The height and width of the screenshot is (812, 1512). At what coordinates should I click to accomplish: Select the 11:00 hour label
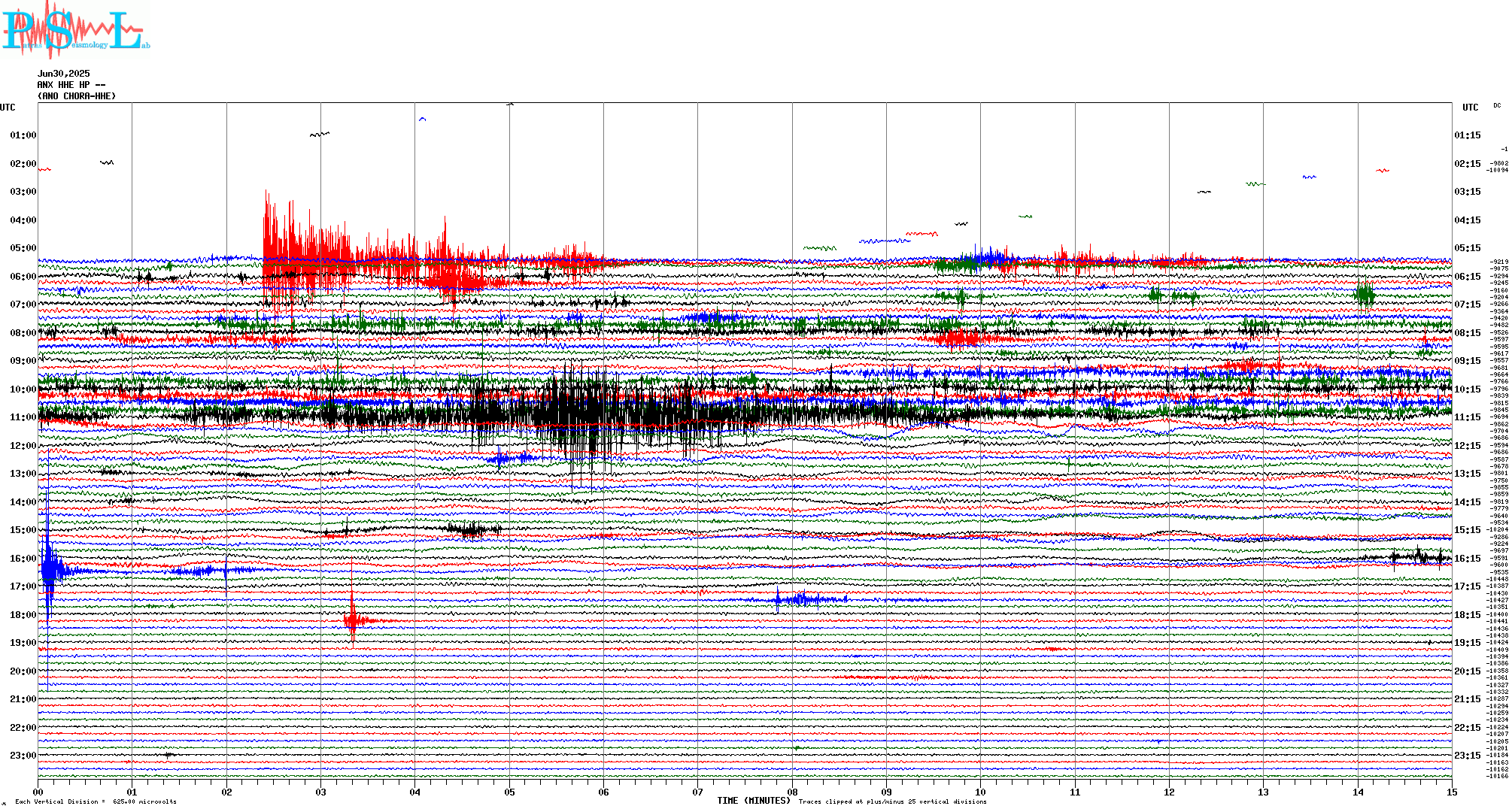(23, 417)
